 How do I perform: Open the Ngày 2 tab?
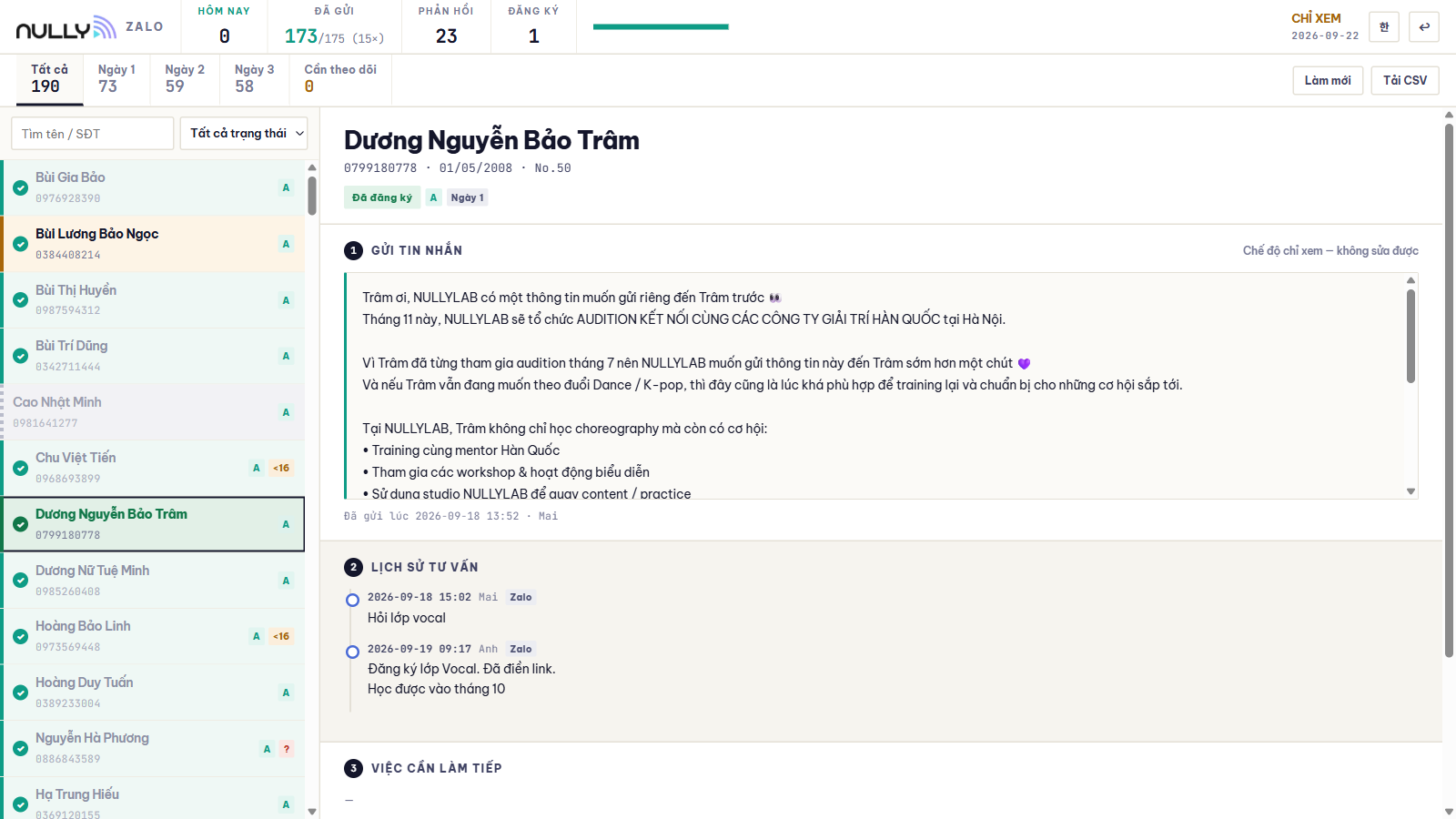pyautogui.click(x=185, y=79)
